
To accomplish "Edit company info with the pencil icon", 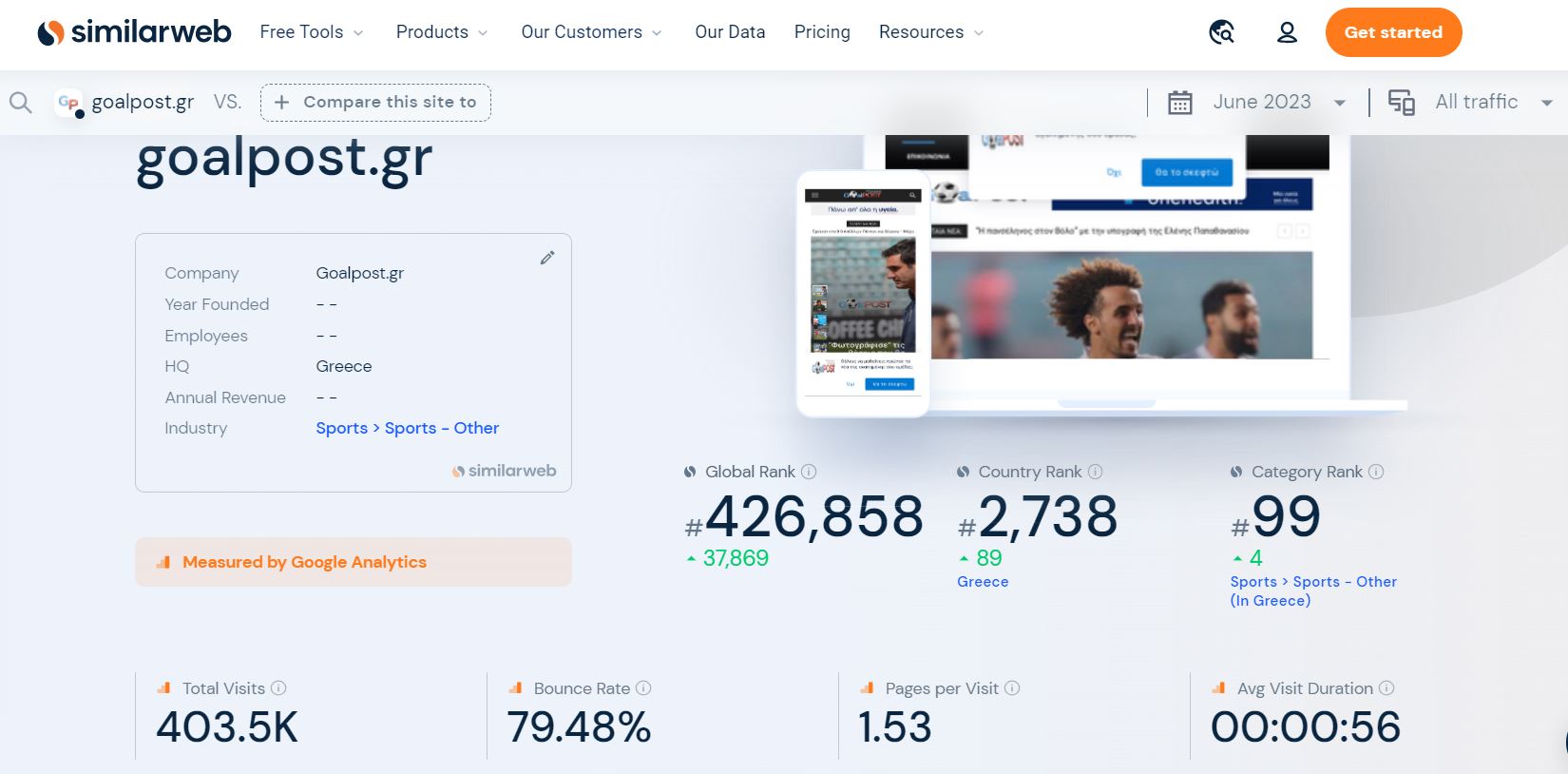I will (547, 258).
